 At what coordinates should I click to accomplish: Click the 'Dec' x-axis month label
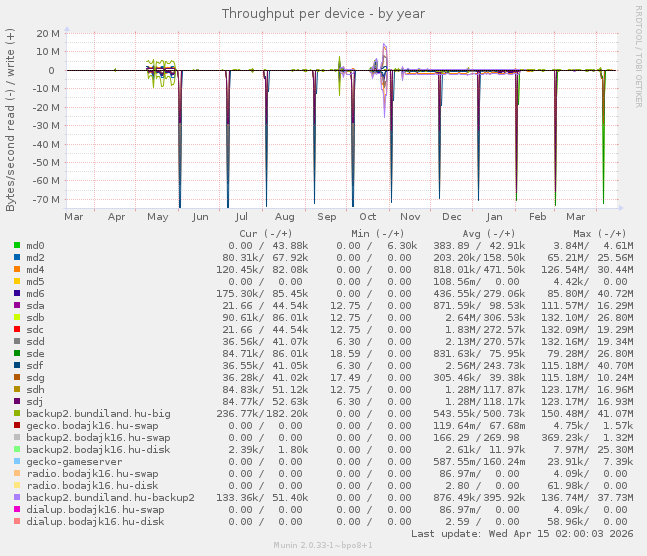click(451, 217)
